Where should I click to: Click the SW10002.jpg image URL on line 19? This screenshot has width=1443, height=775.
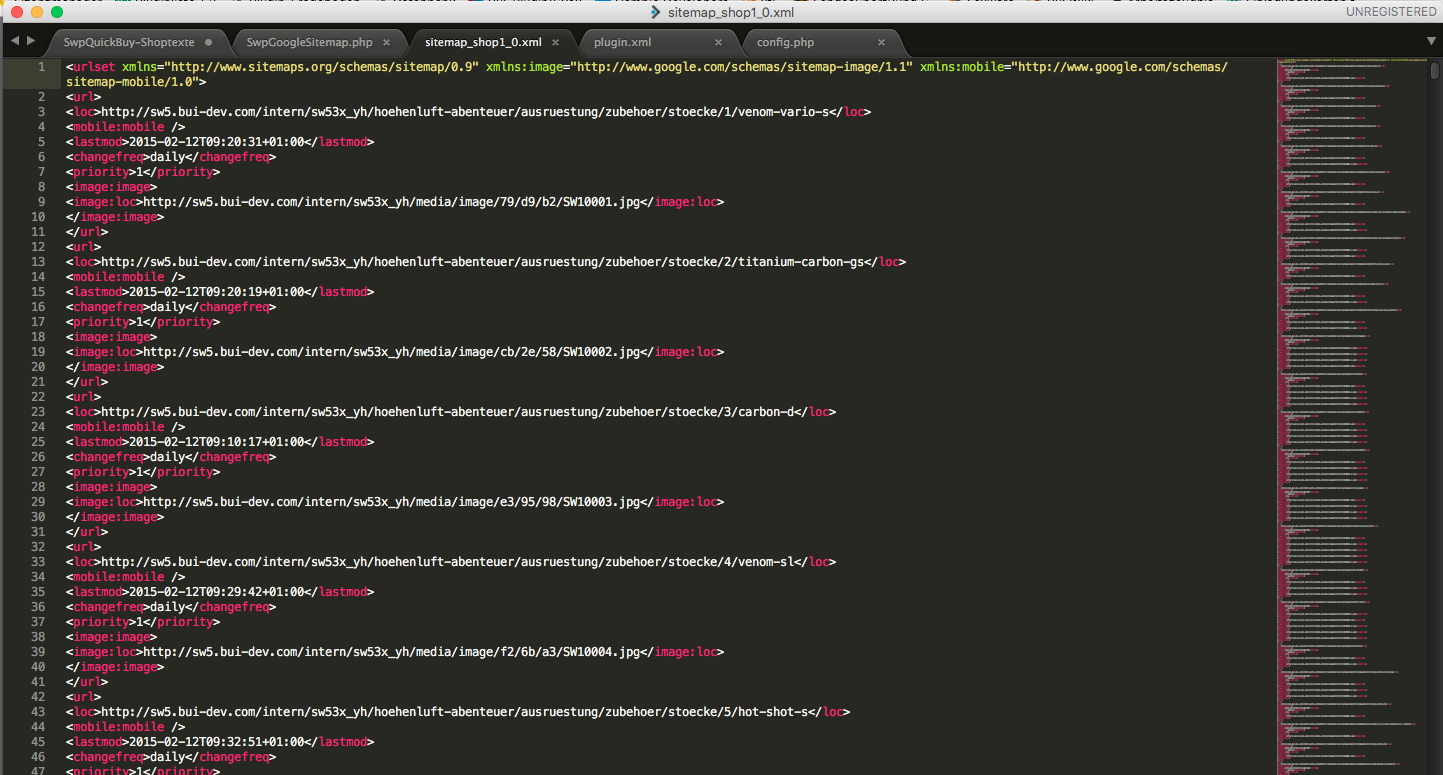[x=390, y=352]
